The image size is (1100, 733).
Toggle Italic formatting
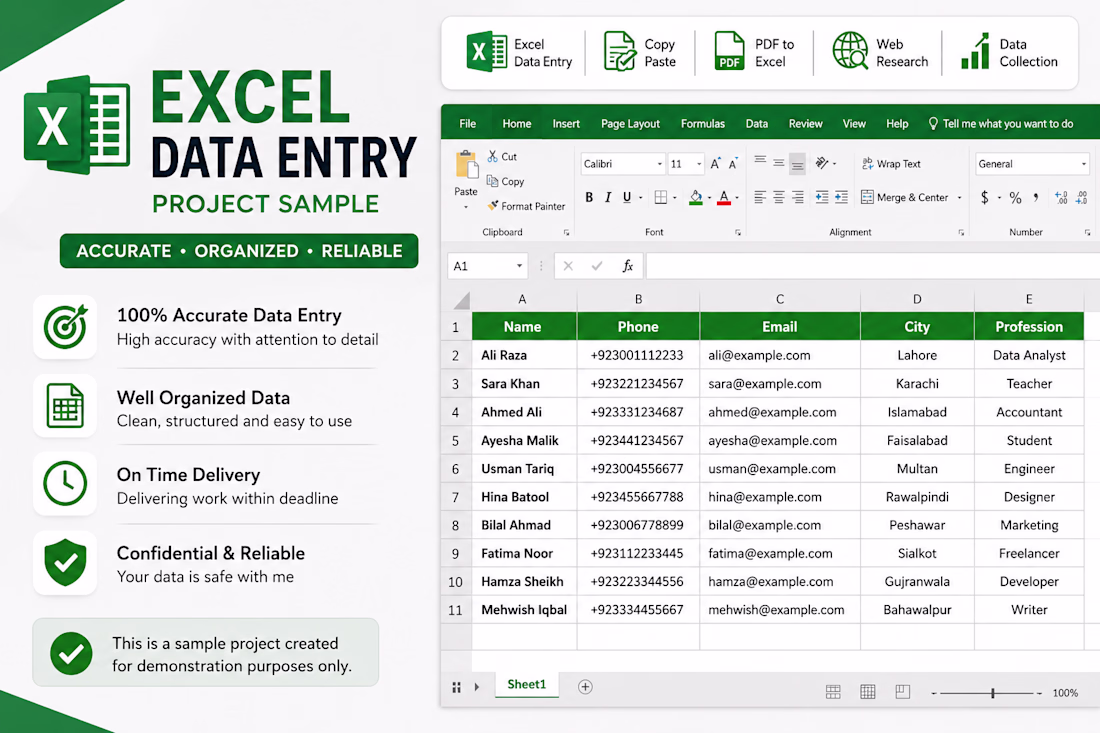coord(608,197)
